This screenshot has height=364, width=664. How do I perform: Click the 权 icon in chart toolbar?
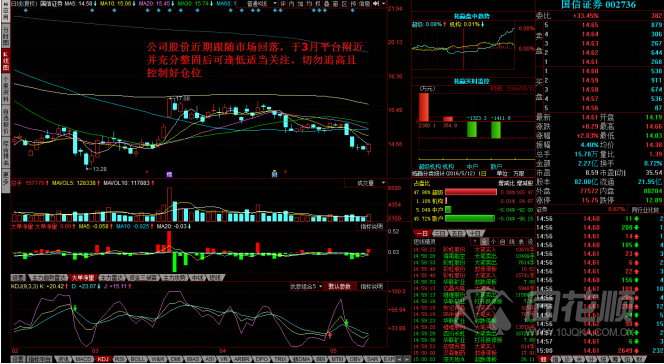pyautogui.click(x=318, y=3)
